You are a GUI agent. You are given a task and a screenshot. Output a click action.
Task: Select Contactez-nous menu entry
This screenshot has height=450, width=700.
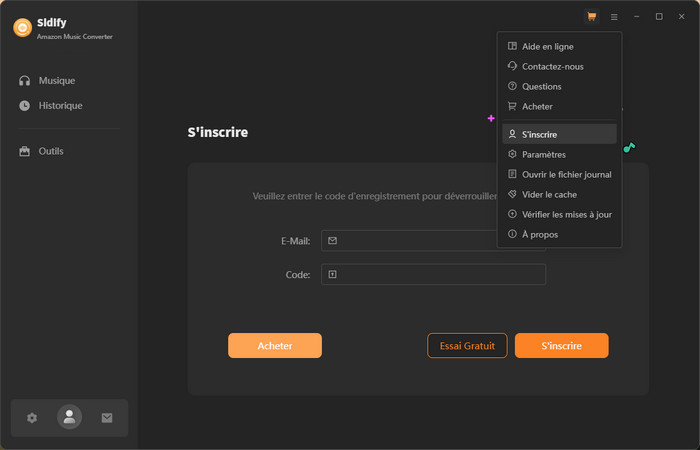pos(552,66)
